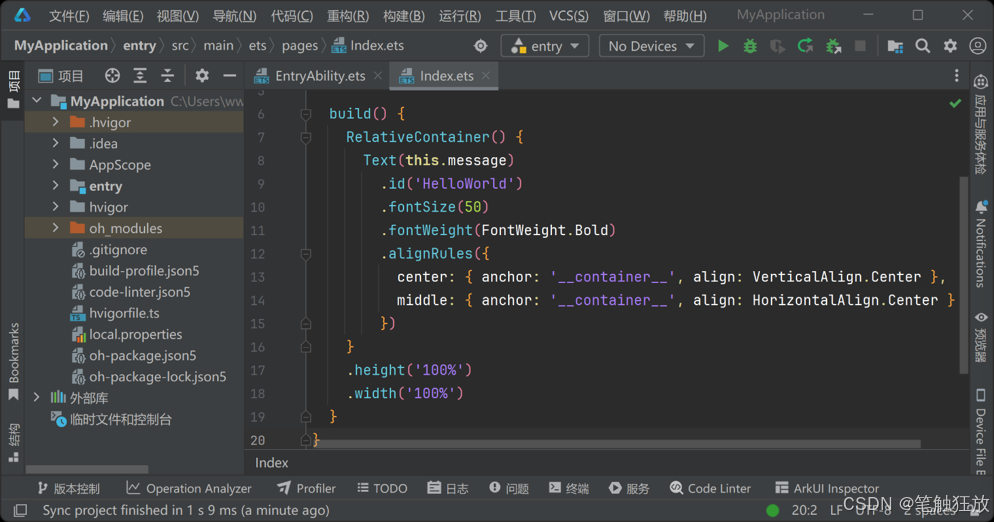Open project panel options gear

coord(202,76)
